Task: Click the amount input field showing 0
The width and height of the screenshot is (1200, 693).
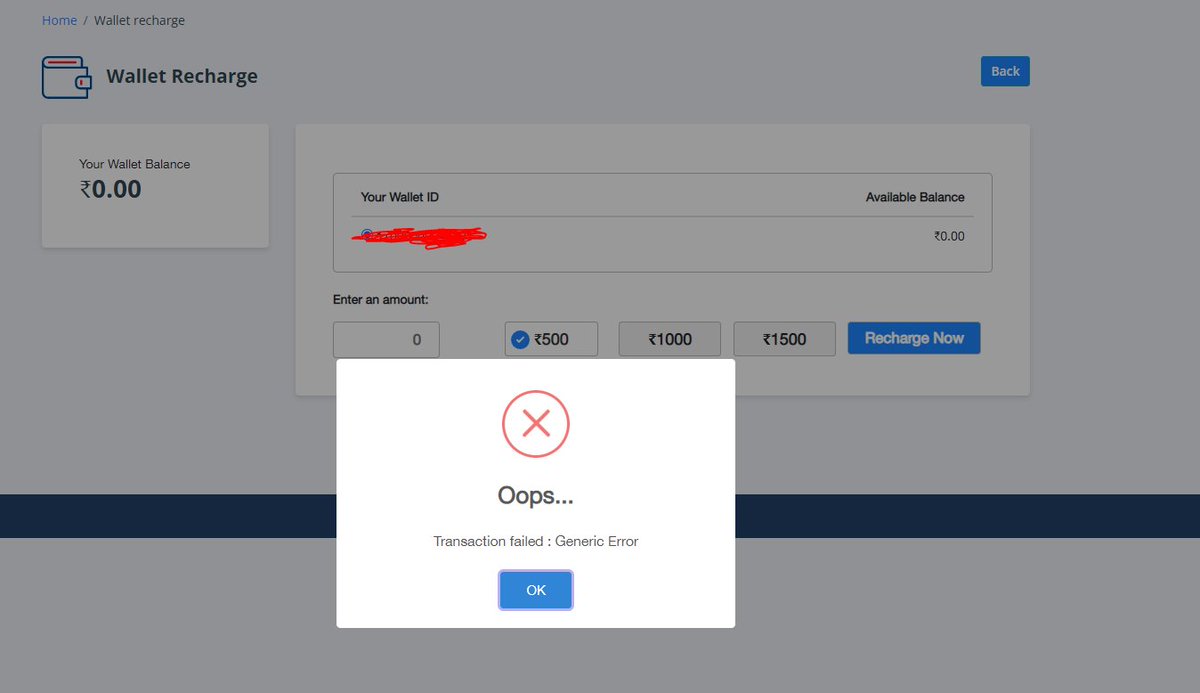Action: [x=386, y=339]
